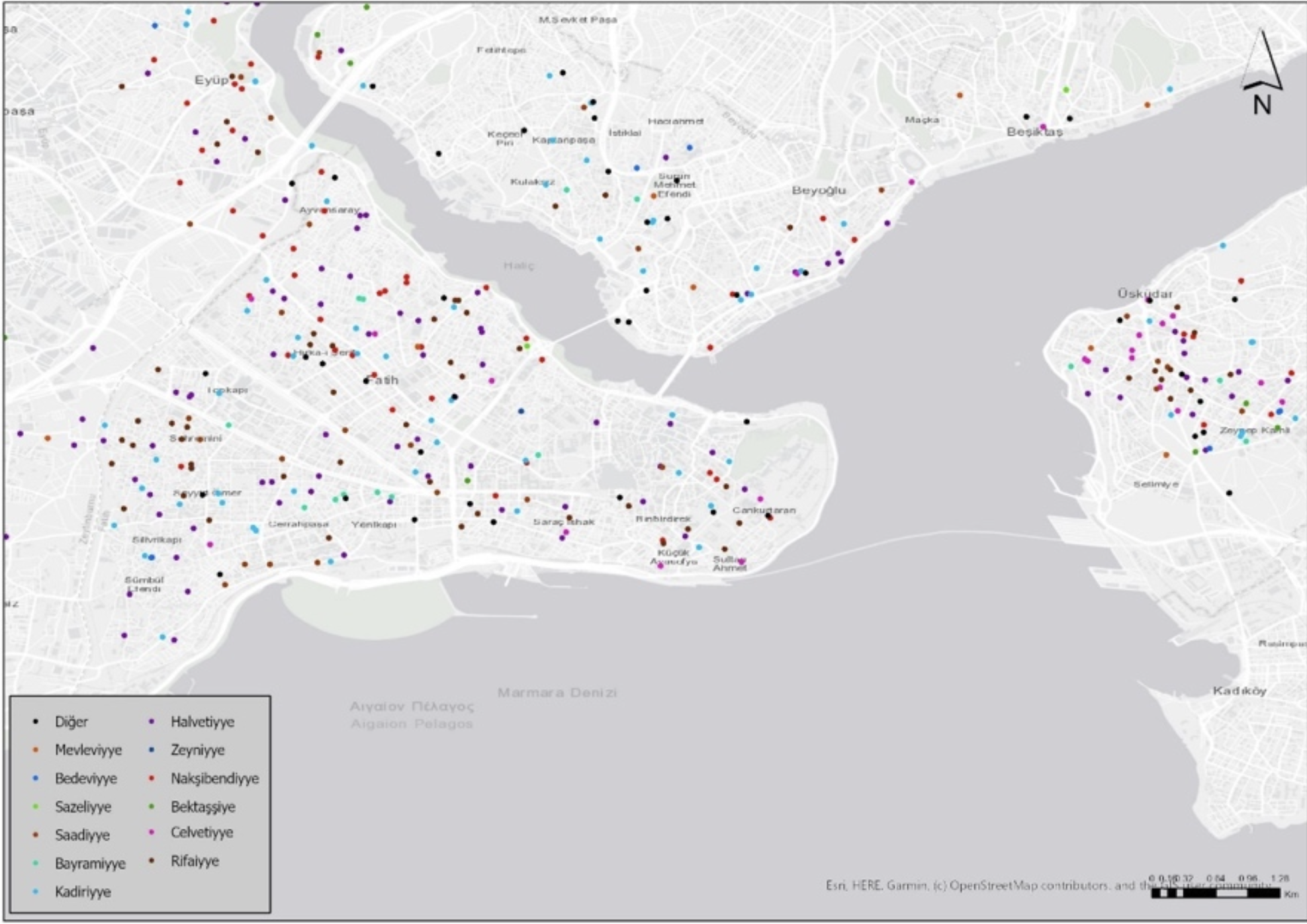This screenshot has width=1307, height=924.
Task: Click the black Diğer legend dot
Action: [x=36, y=722]
